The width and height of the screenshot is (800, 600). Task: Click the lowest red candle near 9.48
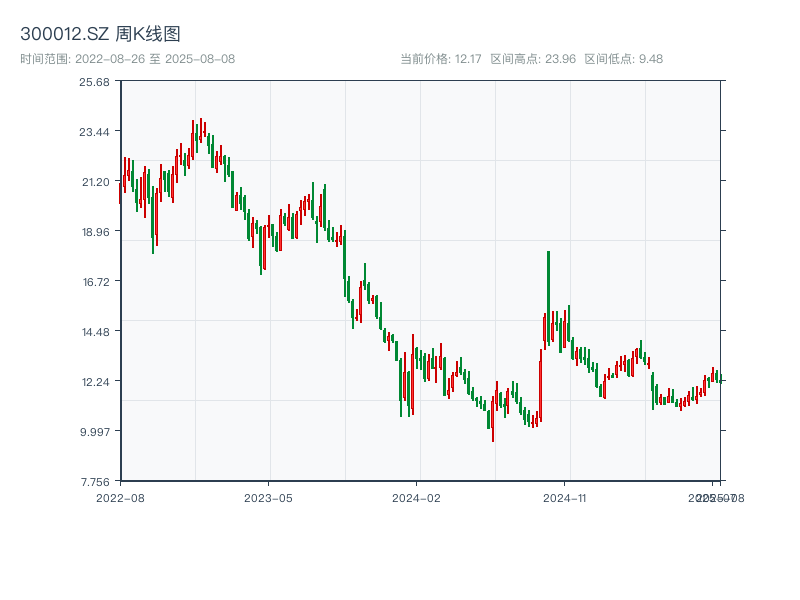pyautogui.click(x=493, y=425)
